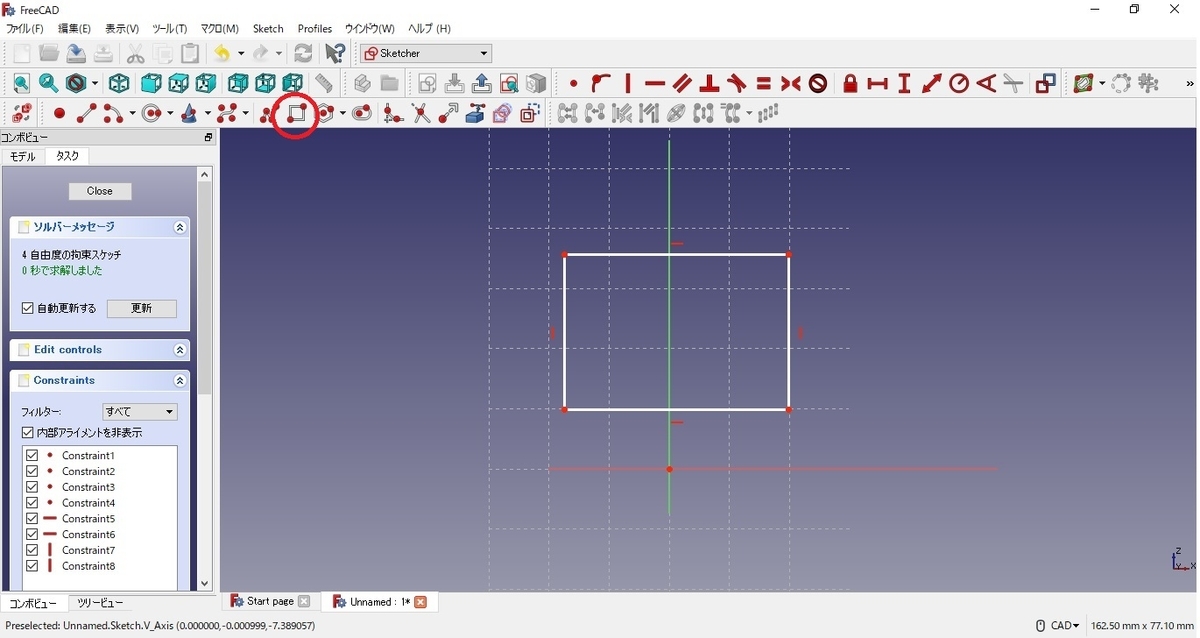Image resolution: width=1200 pixels, height=638 pixels.
Task: Uncheck the Constraint1 checkbox
Action: (x=32, y=455)
